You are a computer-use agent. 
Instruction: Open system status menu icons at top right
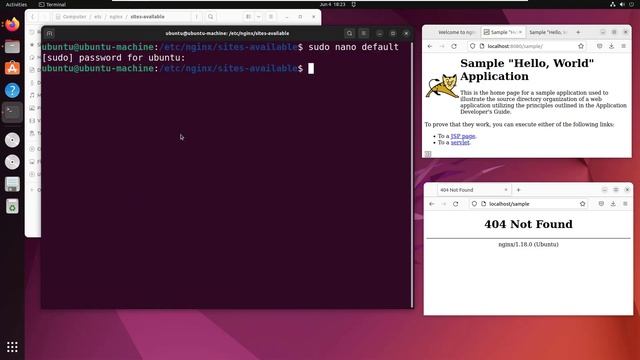click(622, 4)
